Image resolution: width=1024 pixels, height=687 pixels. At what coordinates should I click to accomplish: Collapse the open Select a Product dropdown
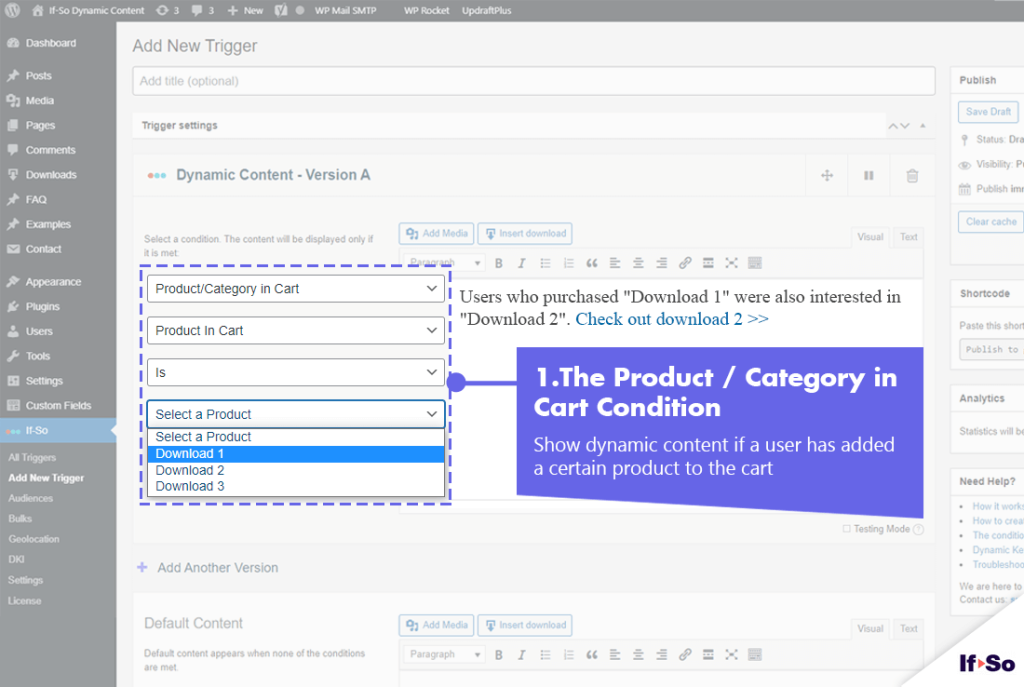pyautogui.click(x=296, y=414)
